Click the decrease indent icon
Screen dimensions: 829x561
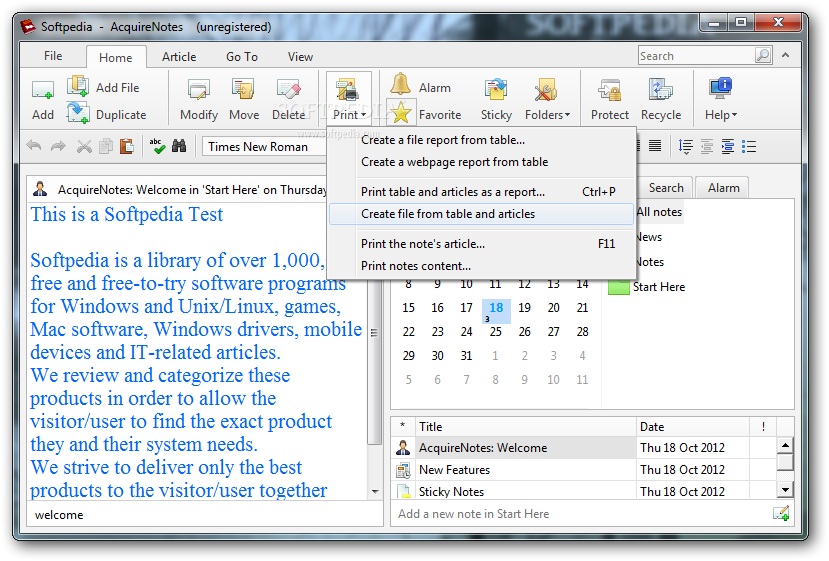point(707,146)
